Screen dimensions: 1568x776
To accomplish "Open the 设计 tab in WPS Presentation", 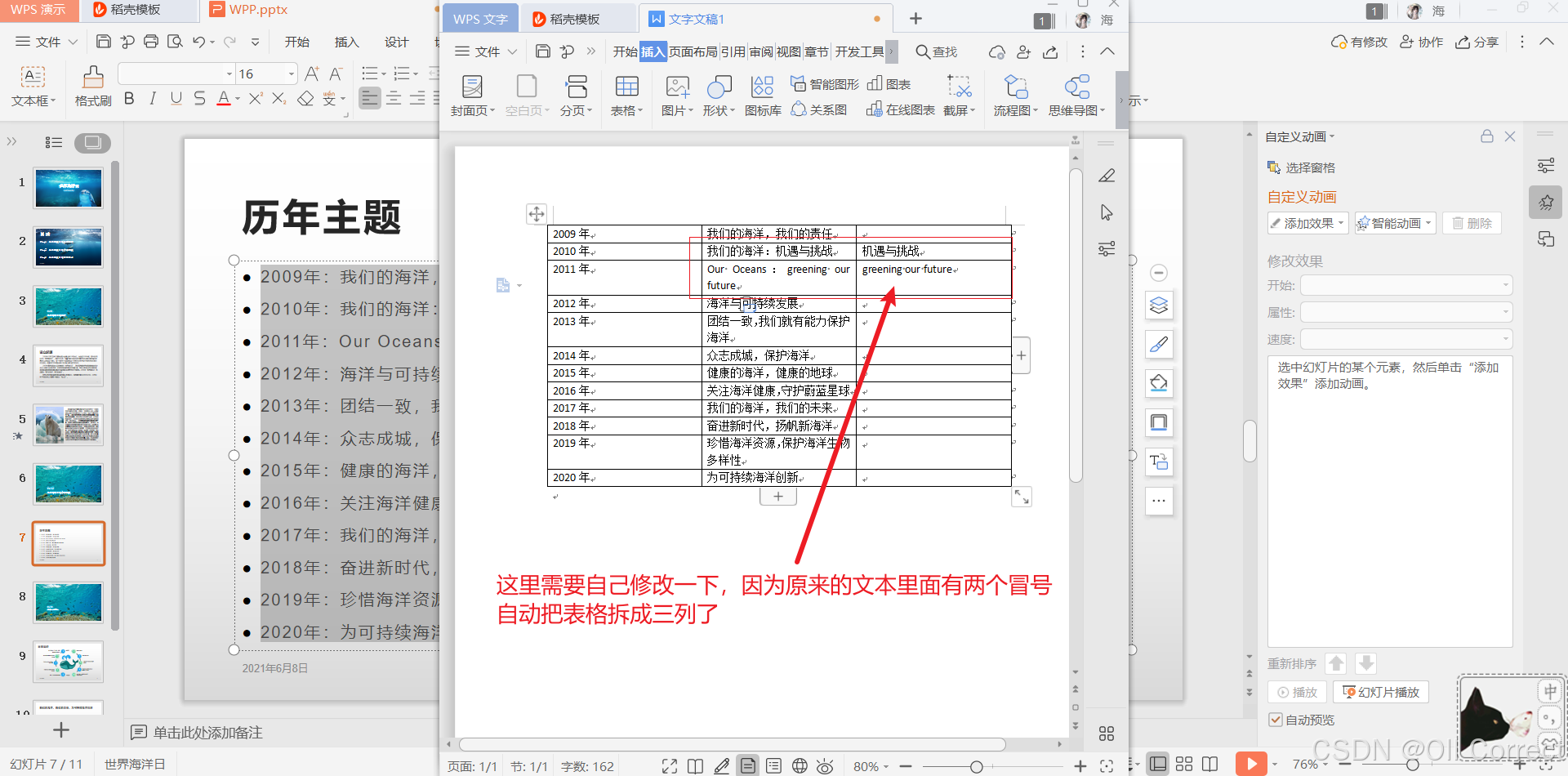I will click(397, 42).
